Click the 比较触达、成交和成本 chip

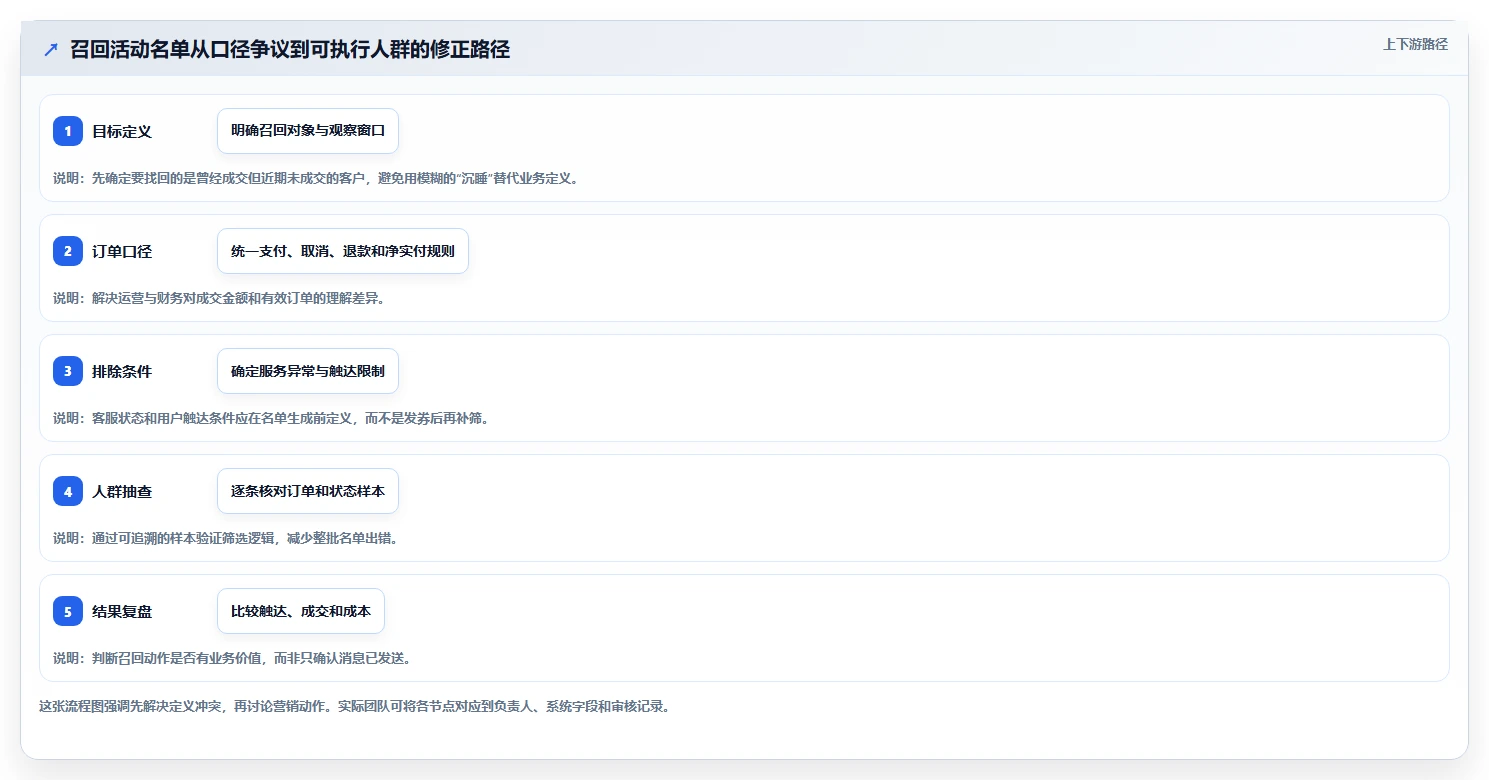point(301,611)
